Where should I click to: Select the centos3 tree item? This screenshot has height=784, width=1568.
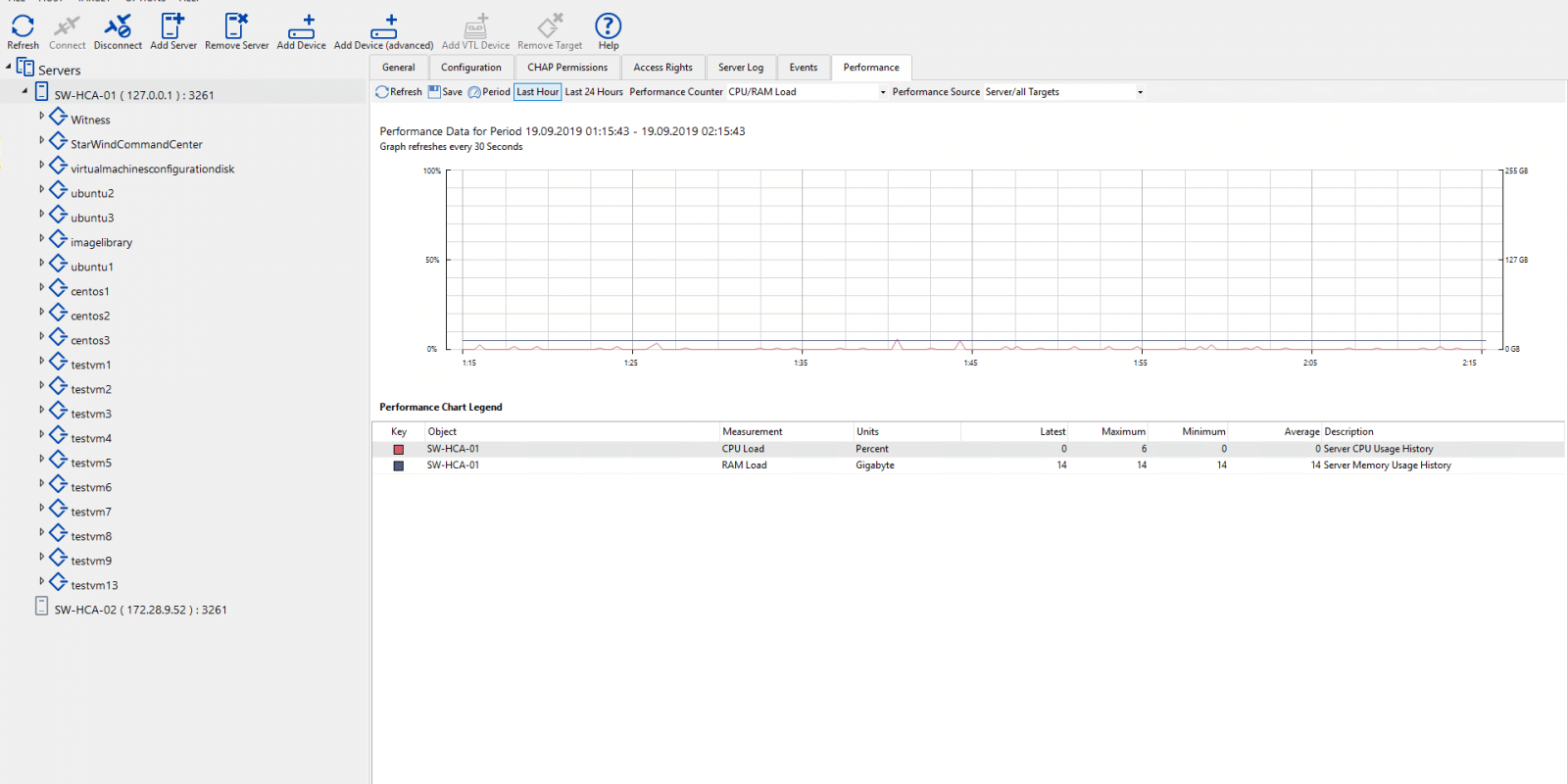click(x=90, y=340)
